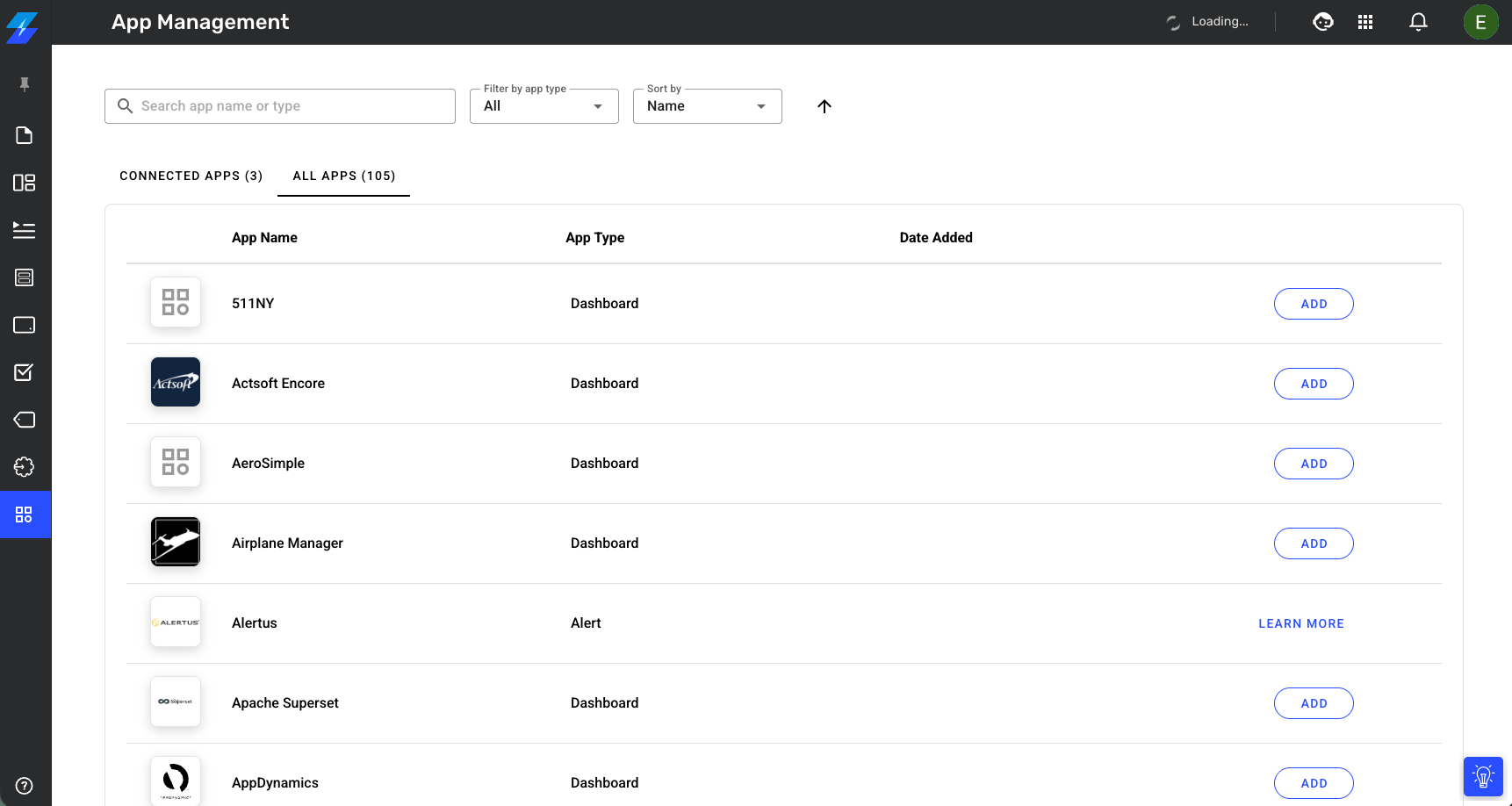Open the notifications bell

1418,22
